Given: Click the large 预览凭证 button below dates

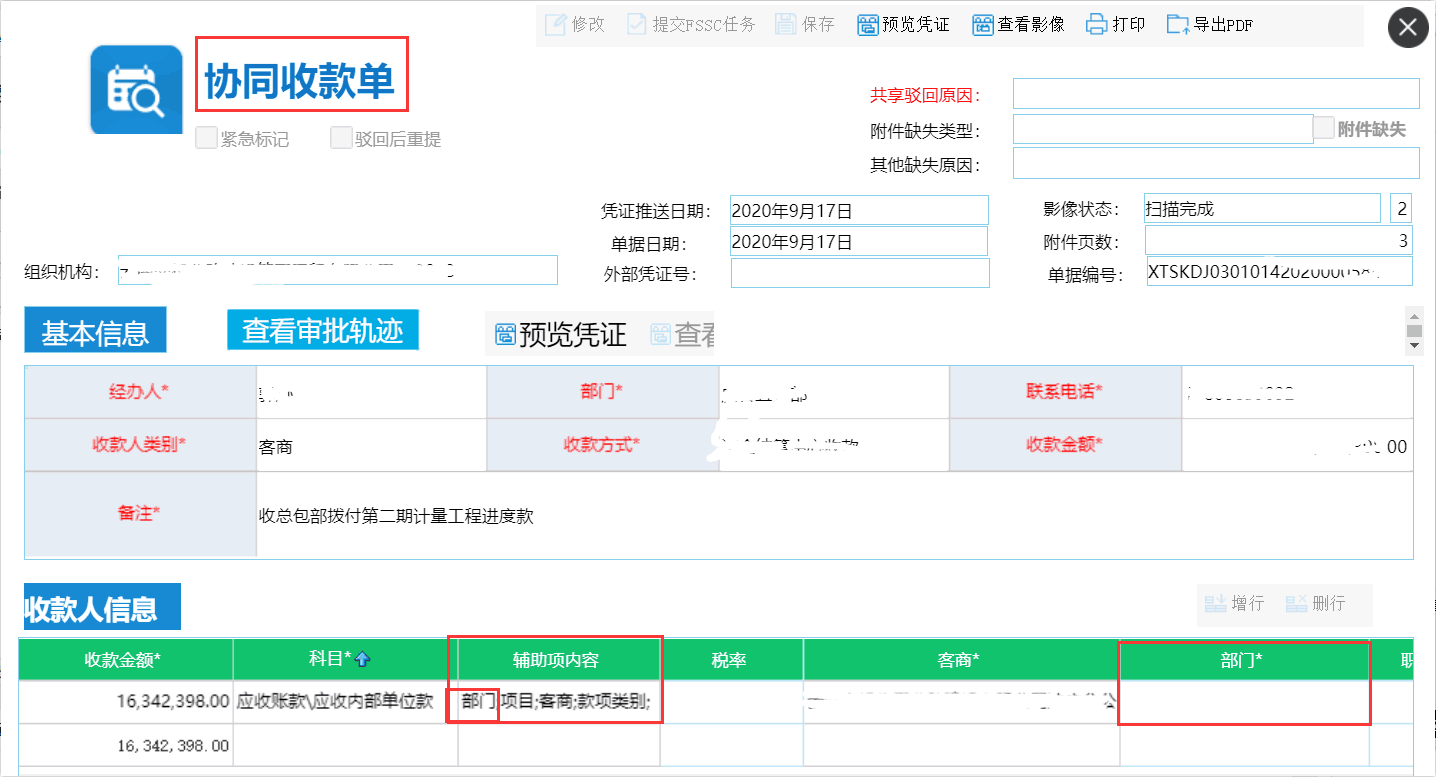Looking at the screenshot, I should [561, 335].
